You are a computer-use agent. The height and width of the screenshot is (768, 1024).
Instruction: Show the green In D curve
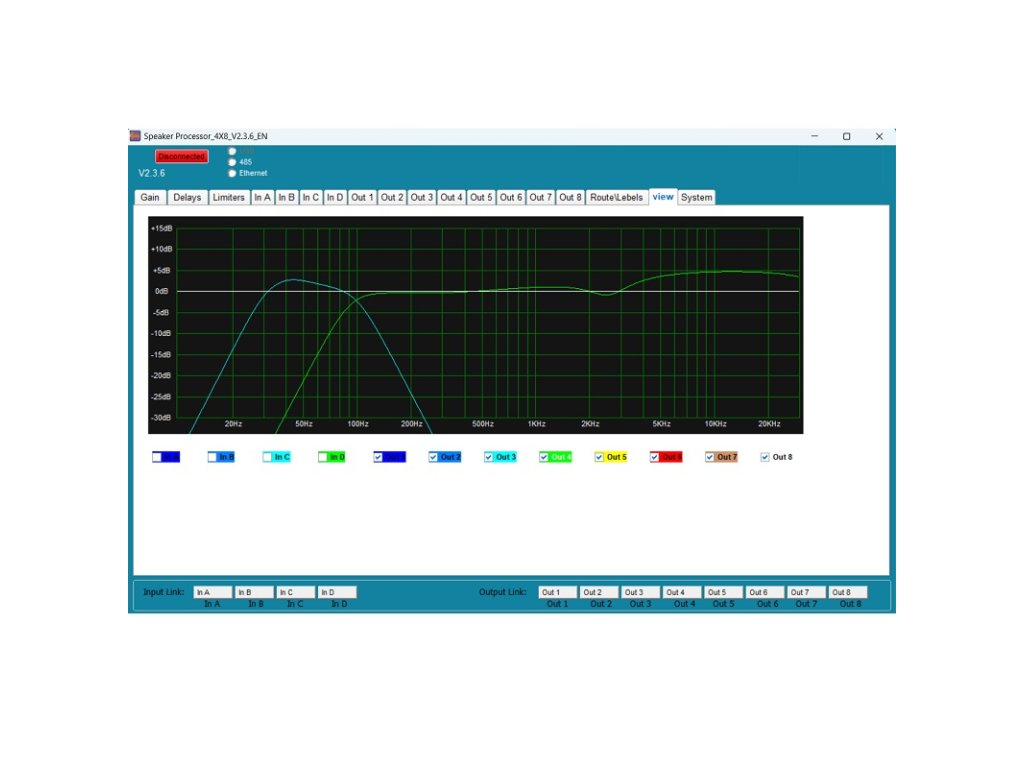click(323, 457)
